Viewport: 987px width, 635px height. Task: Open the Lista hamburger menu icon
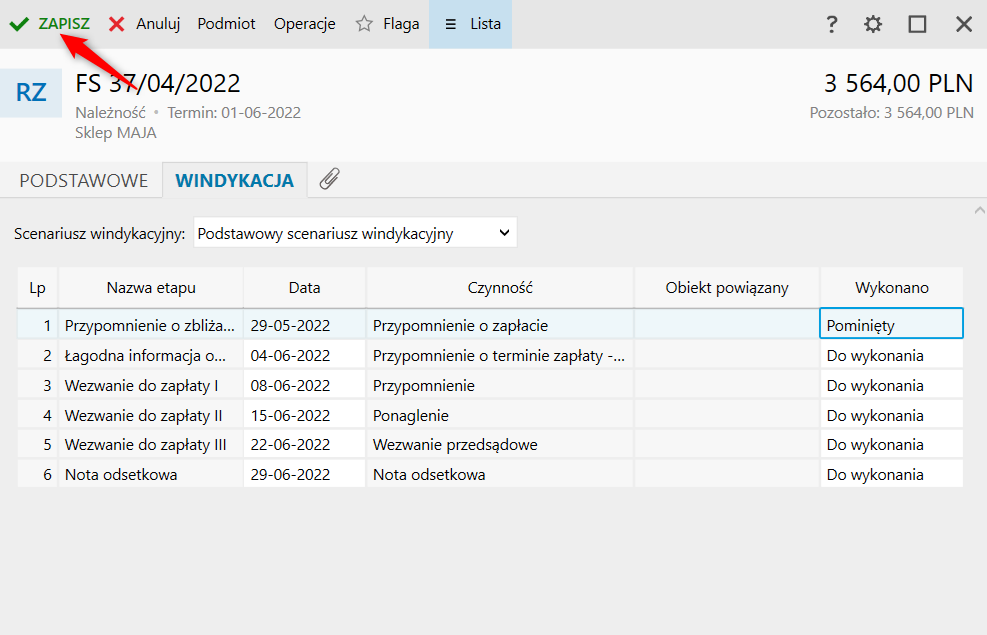[x=450, y=24]
